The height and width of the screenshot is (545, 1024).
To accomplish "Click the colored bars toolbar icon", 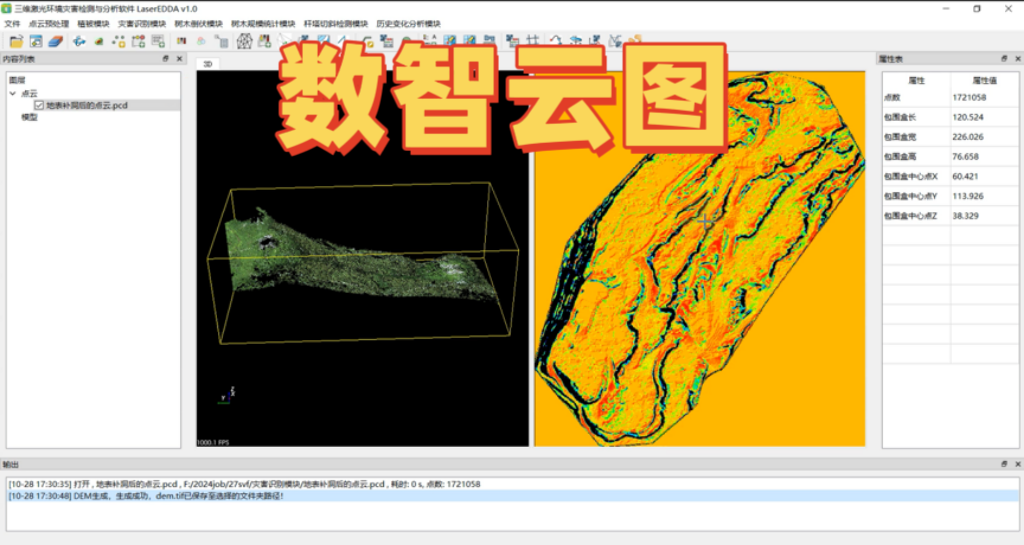I will click(182, 41).
